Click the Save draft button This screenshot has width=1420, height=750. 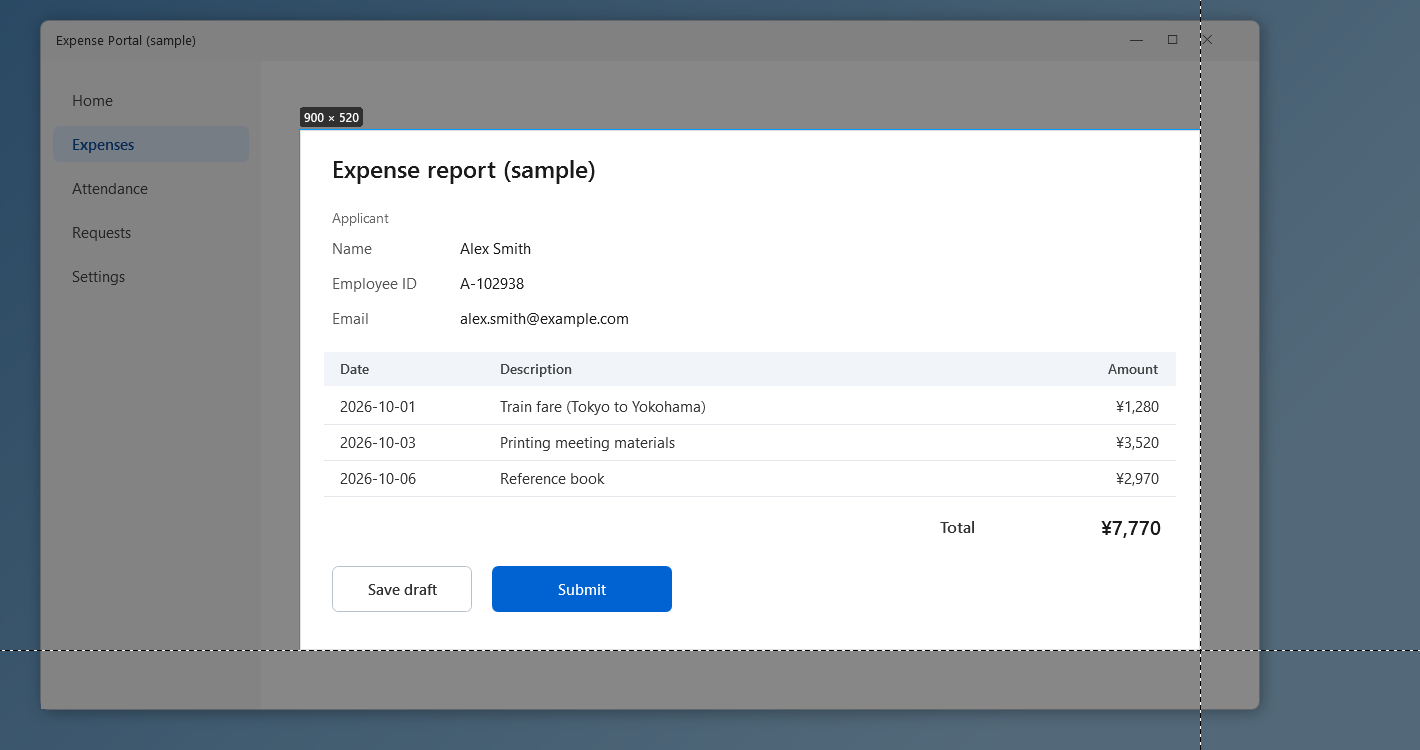click(402, 589)
